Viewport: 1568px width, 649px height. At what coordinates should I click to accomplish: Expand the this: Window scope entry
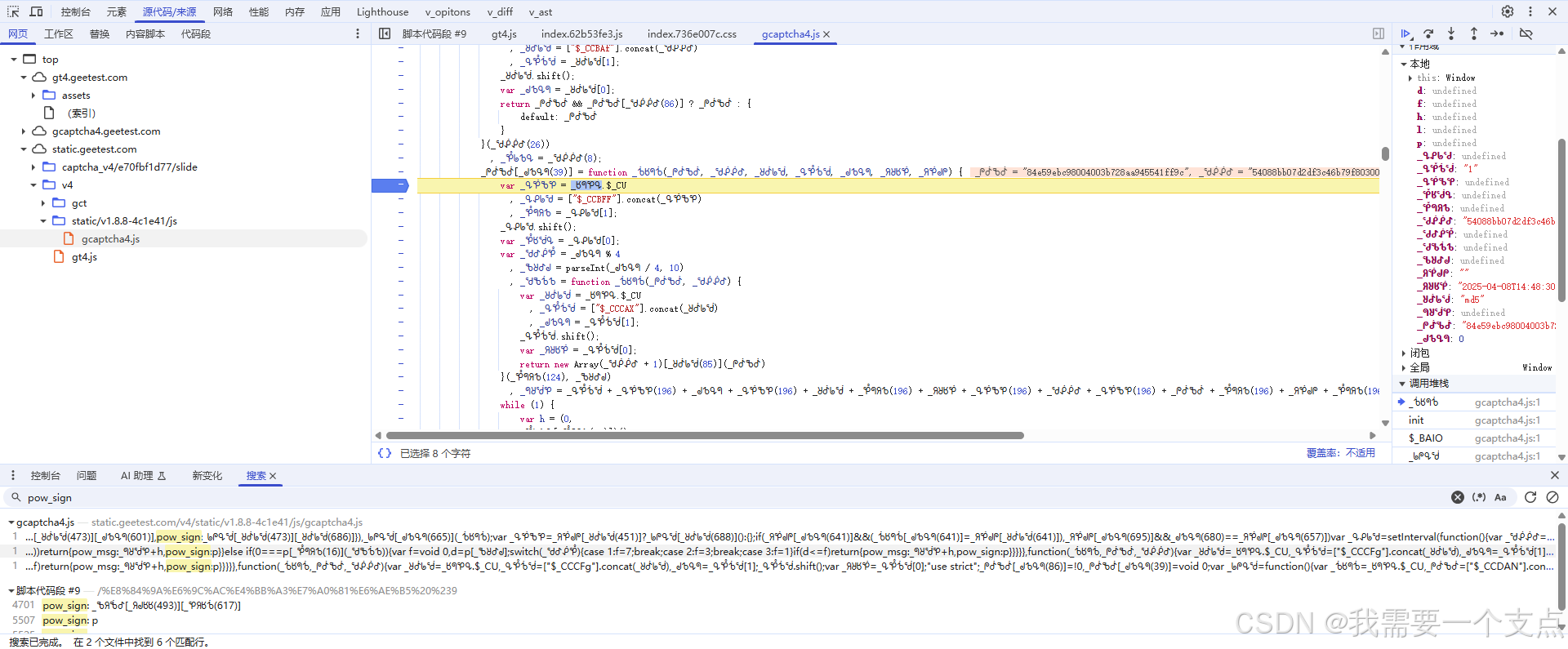[1410, 78]
